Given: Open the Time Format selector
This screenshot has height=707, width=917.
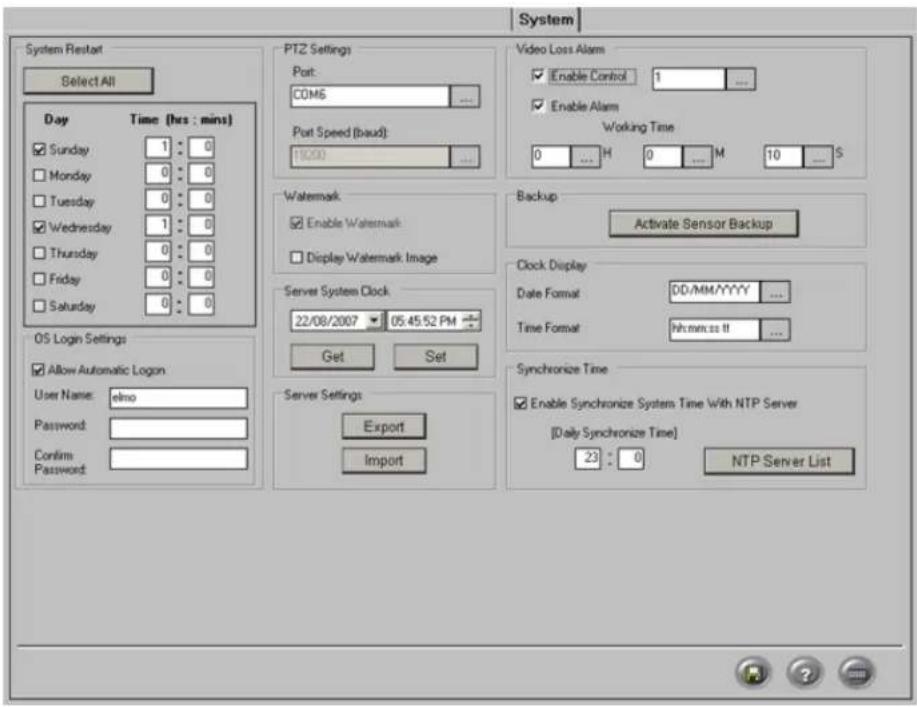Looking at the screenshot, I should (775, 330).
